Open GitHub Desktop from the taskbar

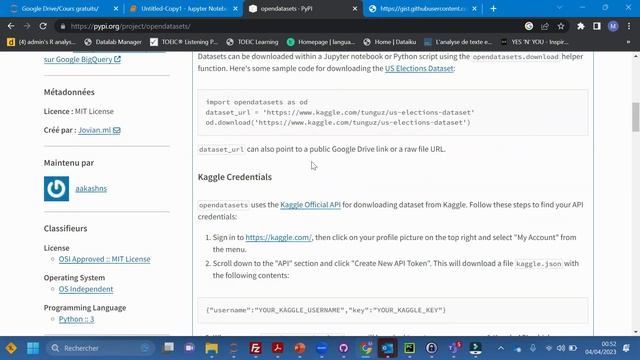[344, 348]
